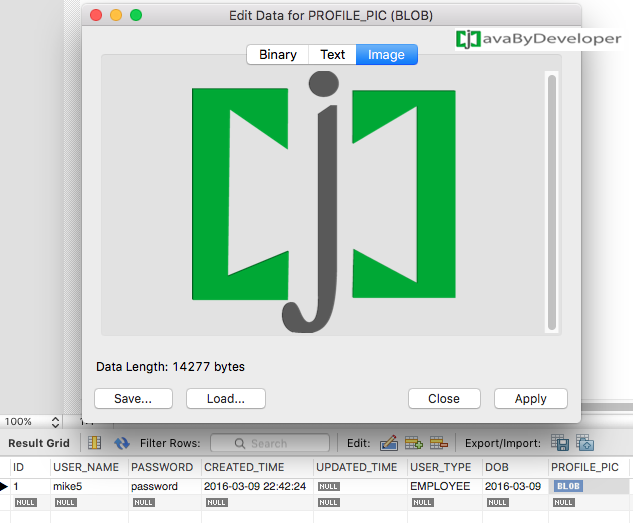Viewport: 633px width, 523px height.
Task: Click the PASSWORD column header
Action: [165, 467]
